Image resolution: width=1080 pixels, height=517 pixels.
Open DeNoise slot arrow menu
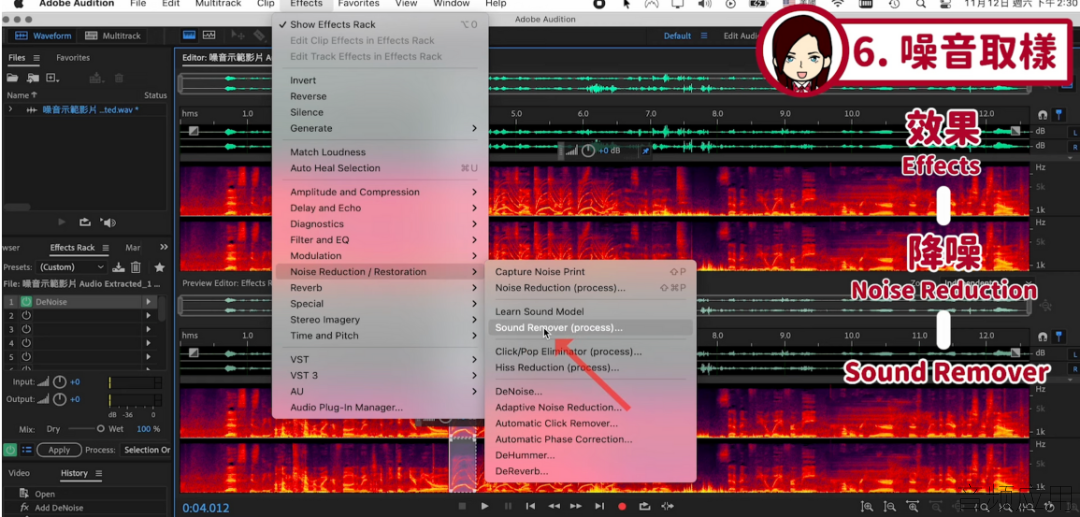(148, 302)
